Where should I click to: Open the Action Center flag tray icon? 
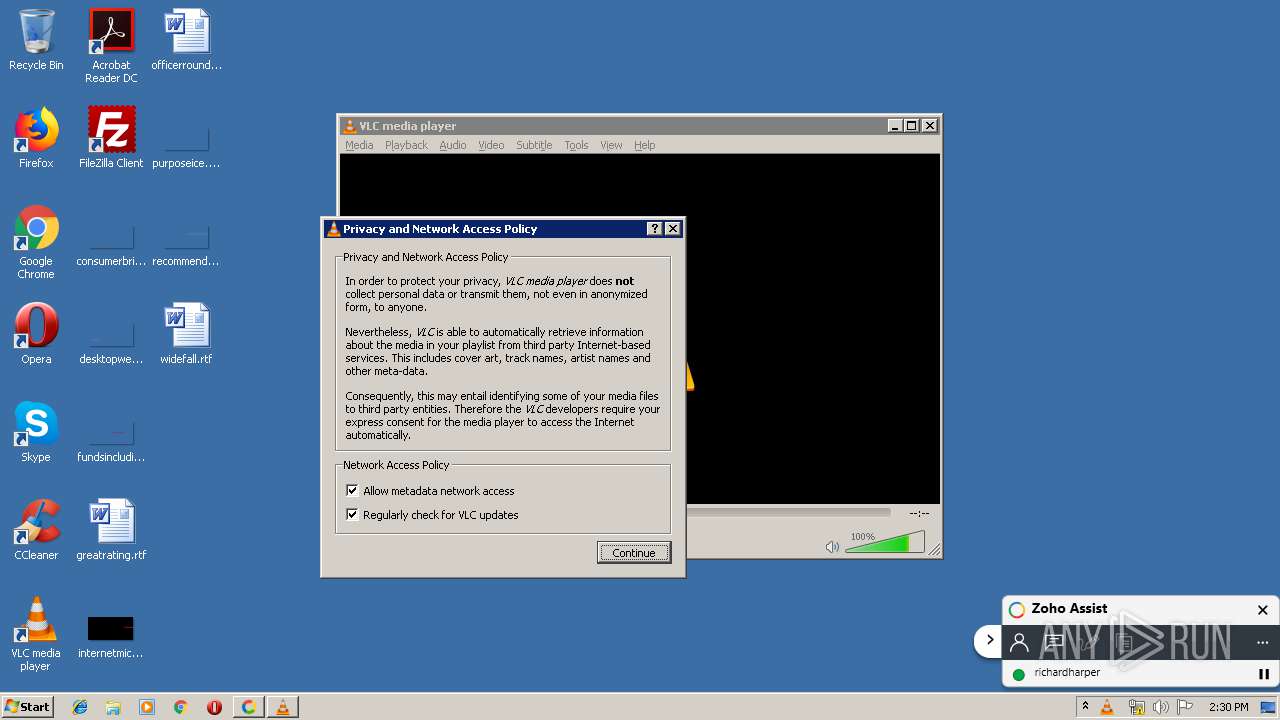(1186, 707)
